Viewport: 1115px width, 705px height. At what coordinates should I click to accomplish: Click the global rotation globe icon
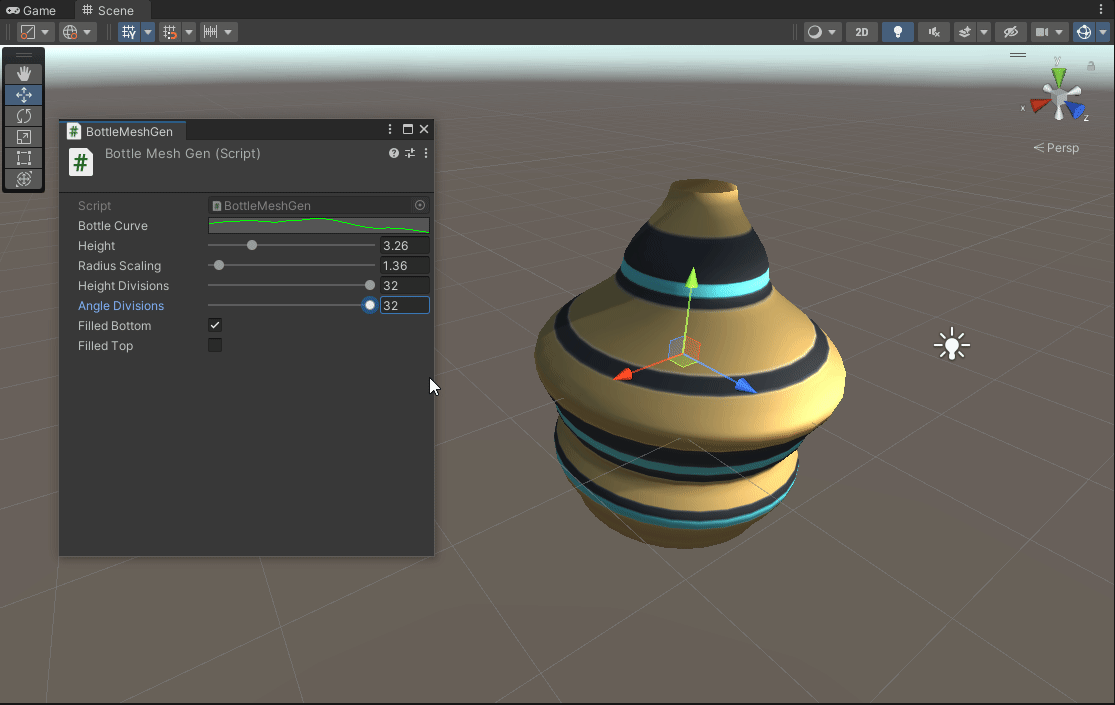70,32
